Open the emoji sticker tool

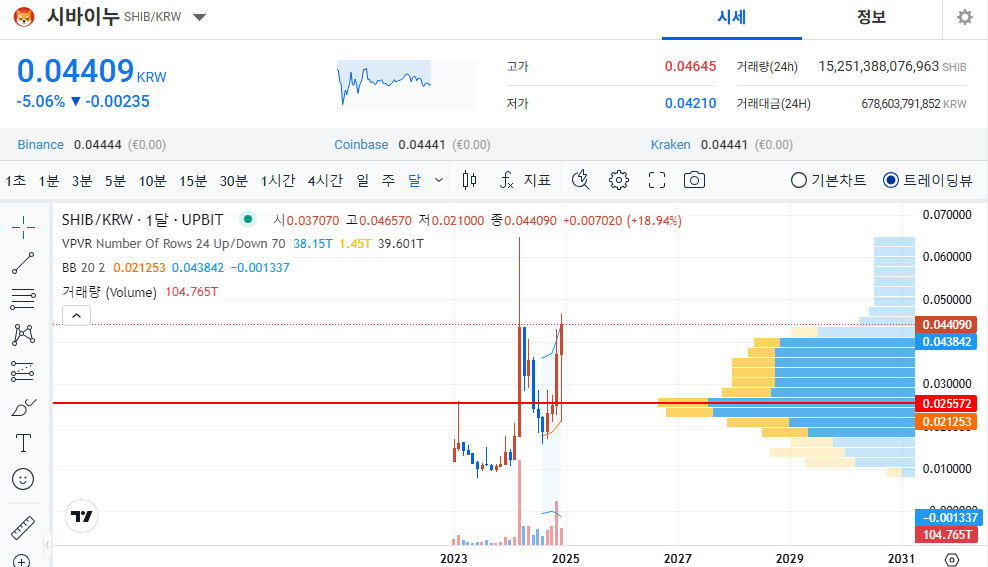[23, 479]
